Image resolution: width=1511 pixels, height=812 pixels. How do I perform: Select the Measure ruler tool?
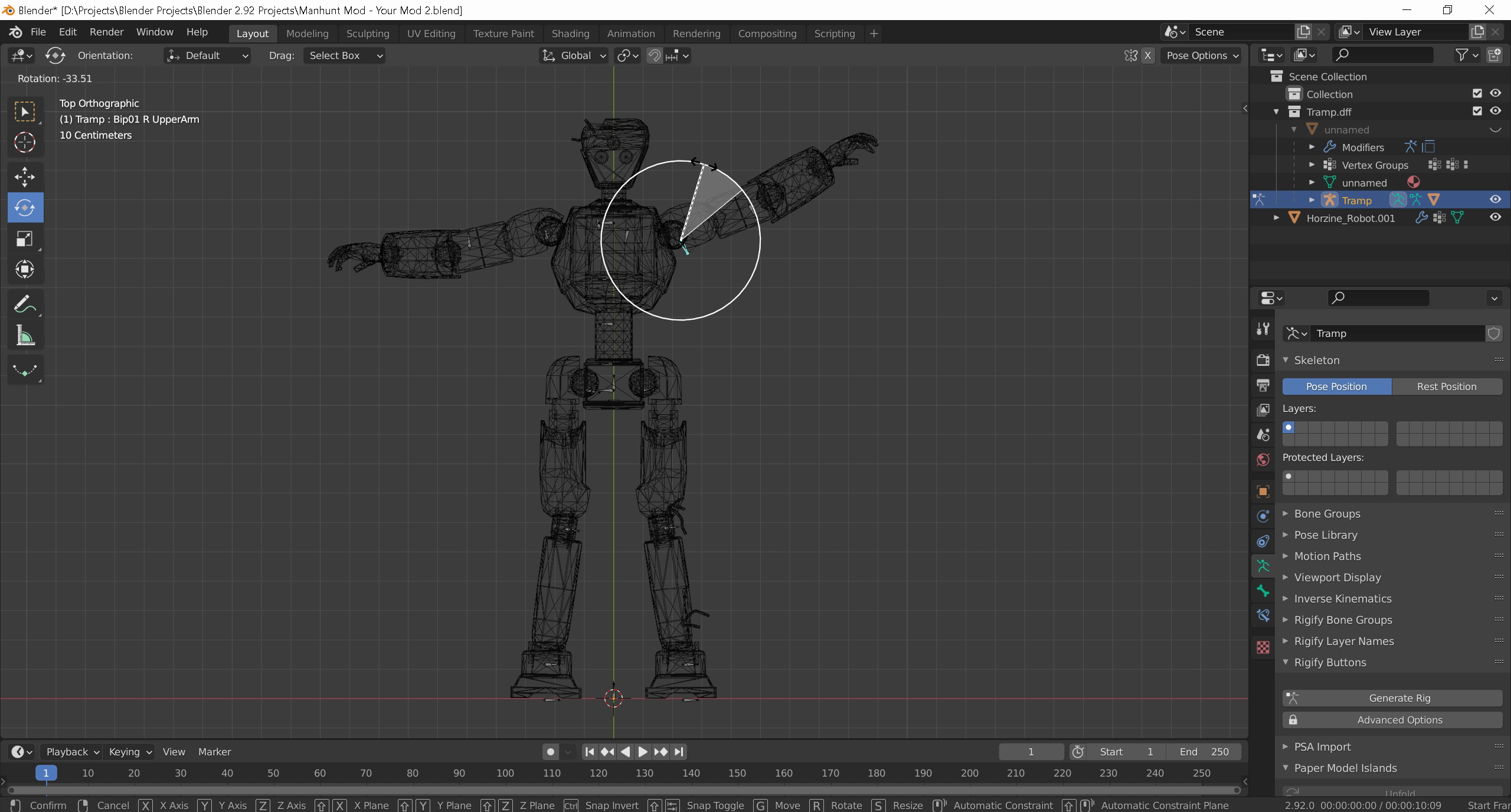tap(25, 336)
